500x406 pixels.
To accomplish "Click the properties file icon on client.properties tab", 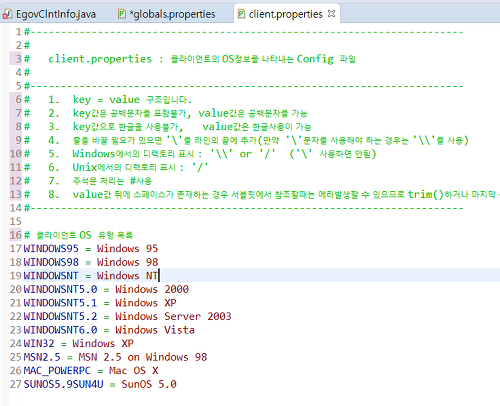I will click(x=241, y=14).
